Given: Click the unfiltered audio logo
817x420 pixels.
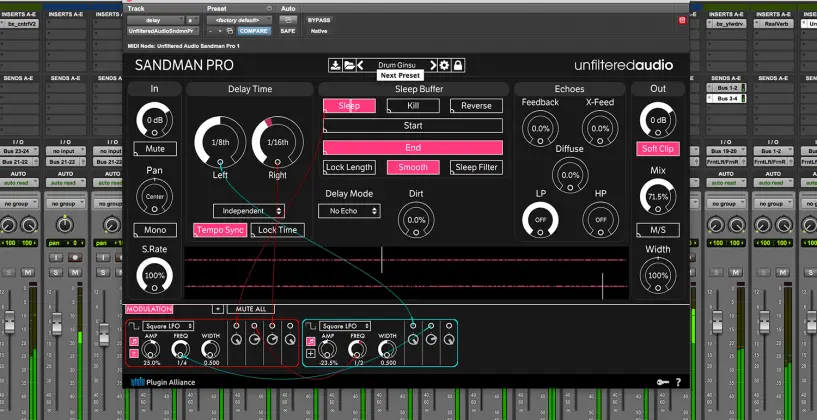Looking at the screenshot, I should [623, 65].
